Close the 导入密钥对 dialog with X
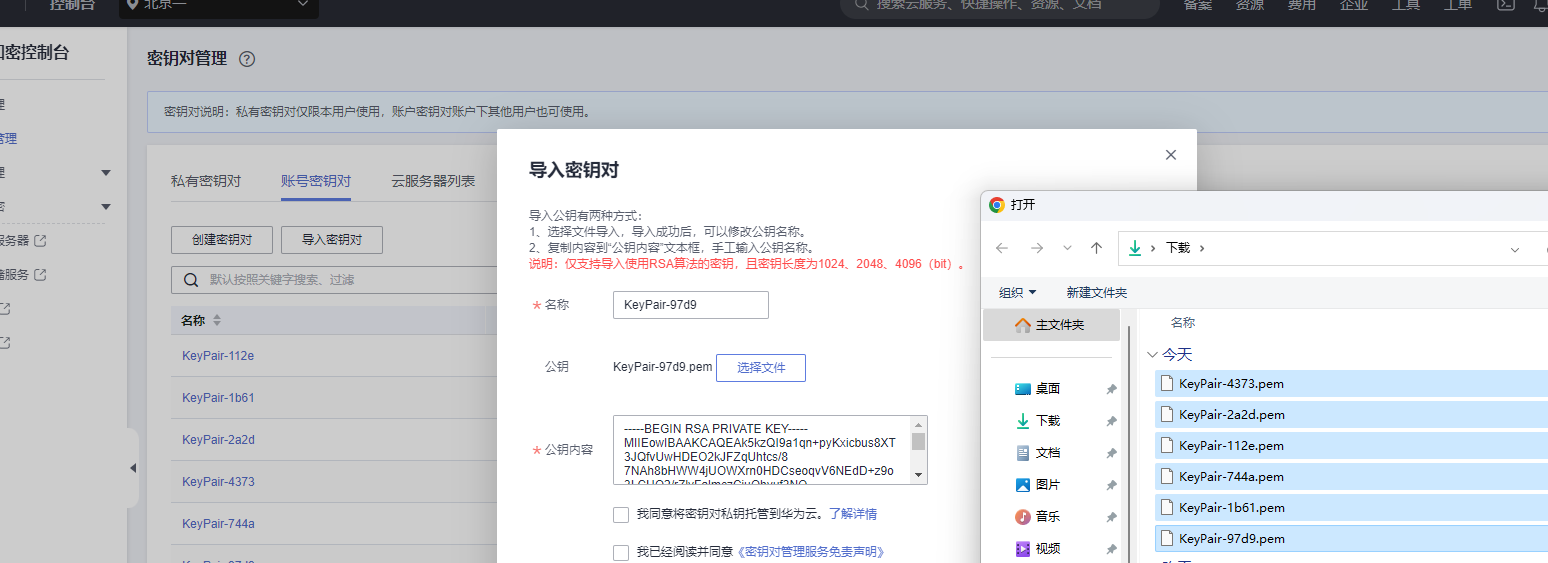This screenshot has height=563, width=1548. (1171, 155)
